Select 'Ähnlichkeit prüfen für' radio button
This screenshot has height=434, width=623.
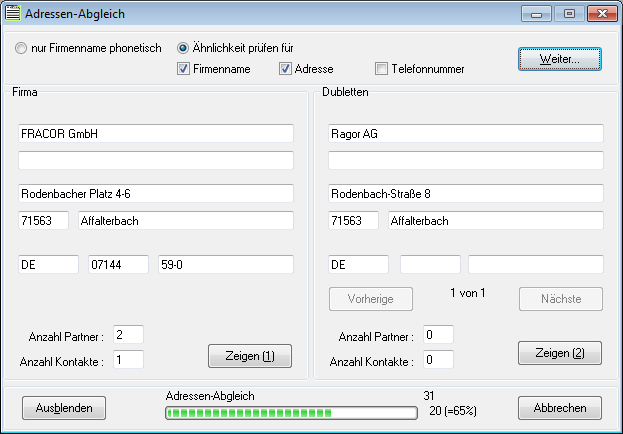coord(184,48)
